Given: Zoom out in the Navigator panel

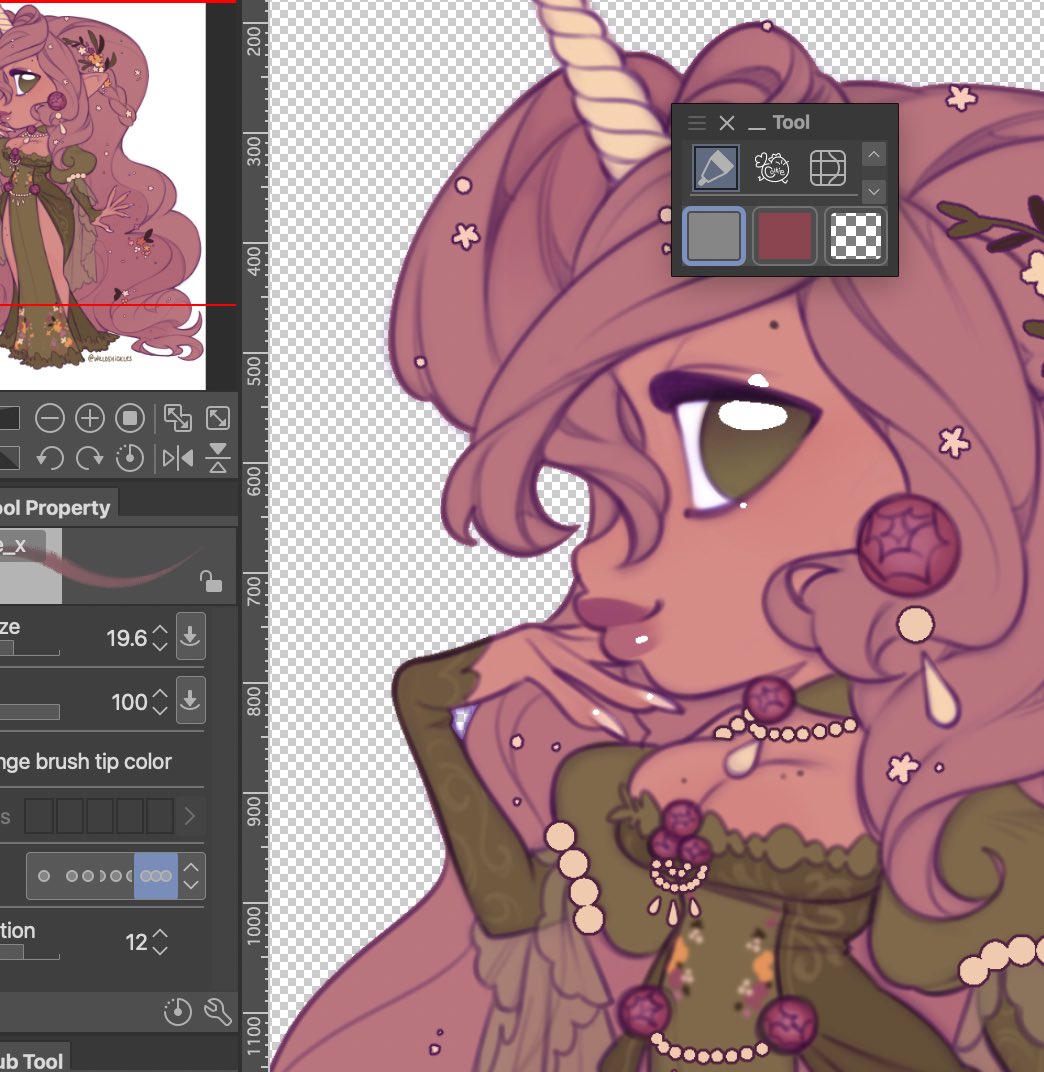Looking at the screenshot, I should [x=50, y=418].
